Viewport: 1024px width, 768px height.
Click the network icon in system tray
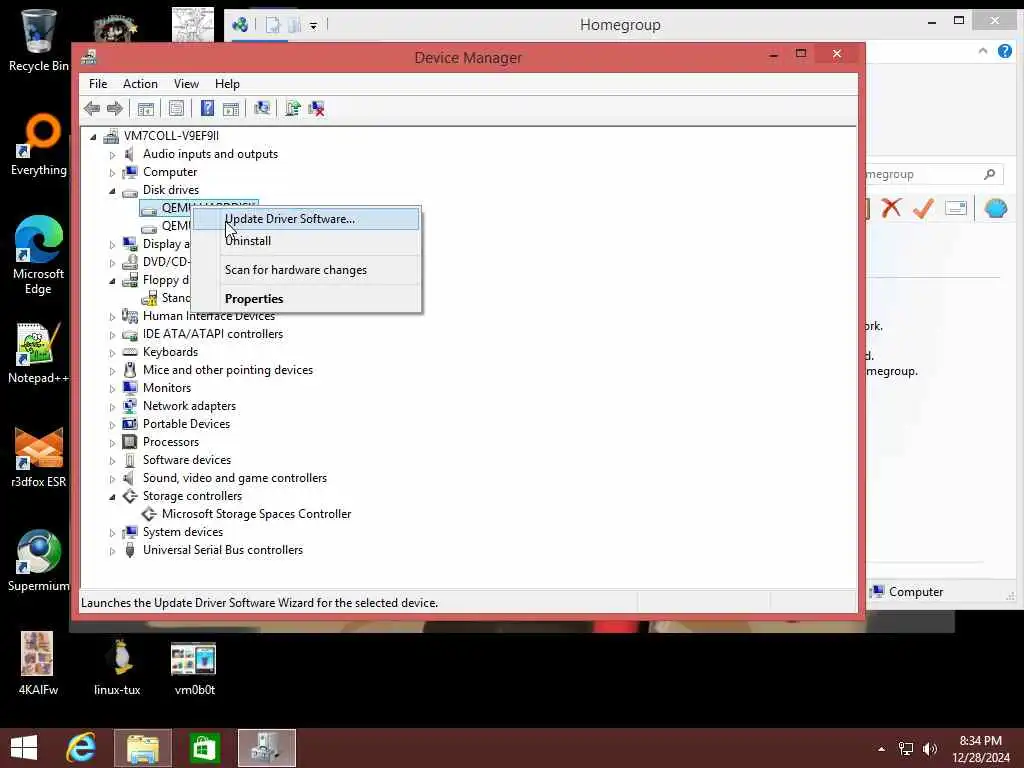click(906, 749)
